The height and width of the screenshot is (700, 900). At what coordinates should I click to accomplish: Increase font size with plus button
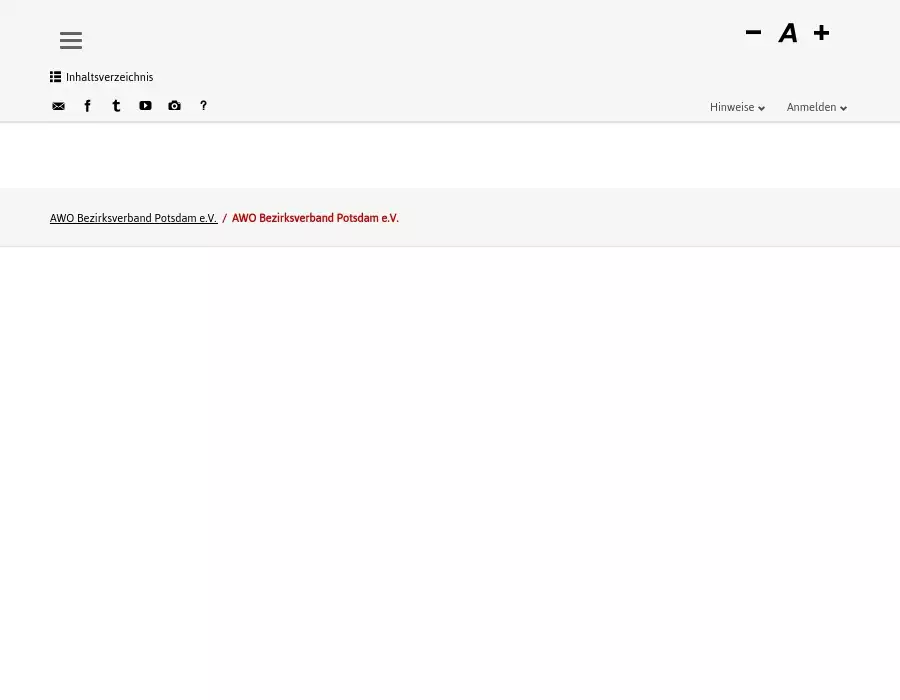[821, 33]
